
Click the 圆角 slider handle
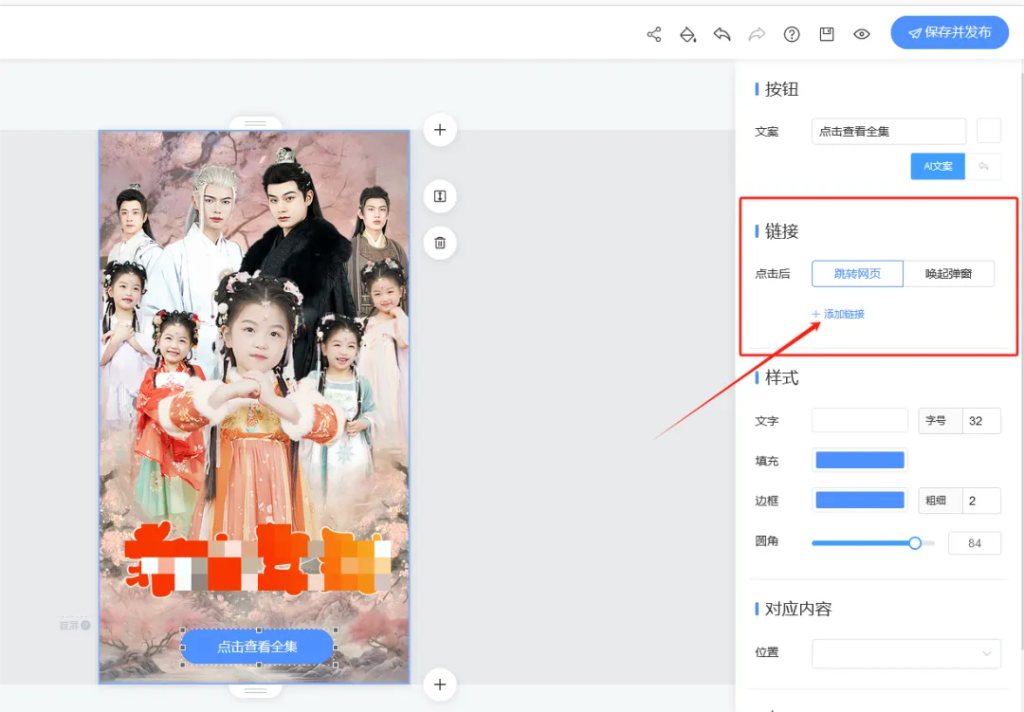click(915, 543)
